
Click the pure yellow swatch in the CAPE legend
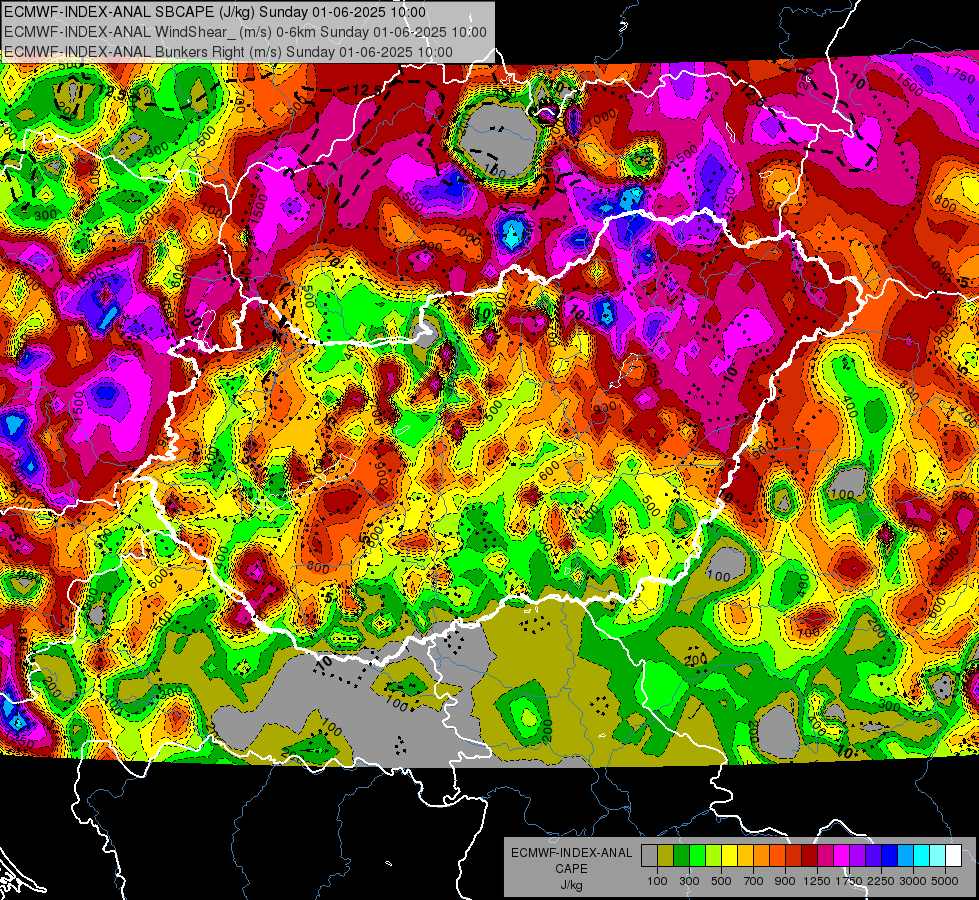(x=729, y=856)
